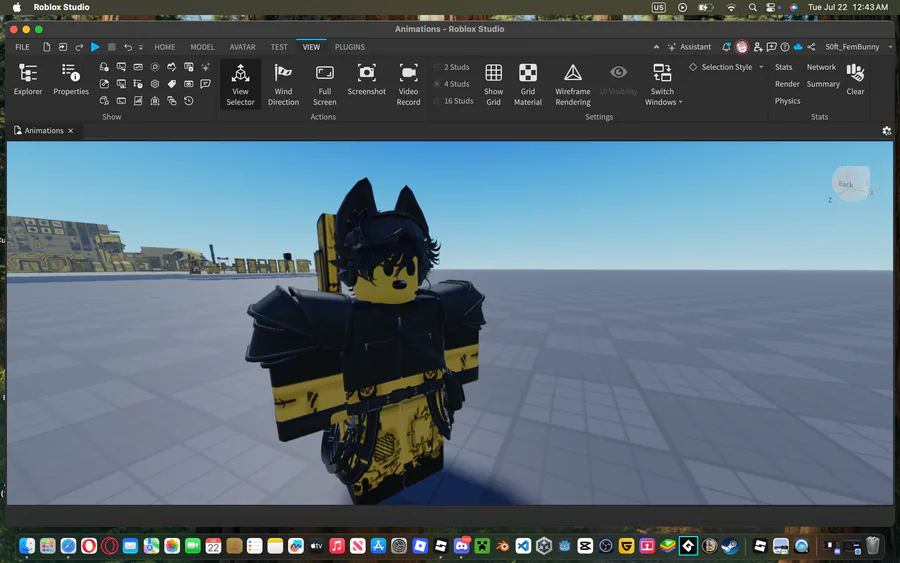Click the Stop playtest button
The width and height of the screenshot is (900, 563).
click(112, 47)
